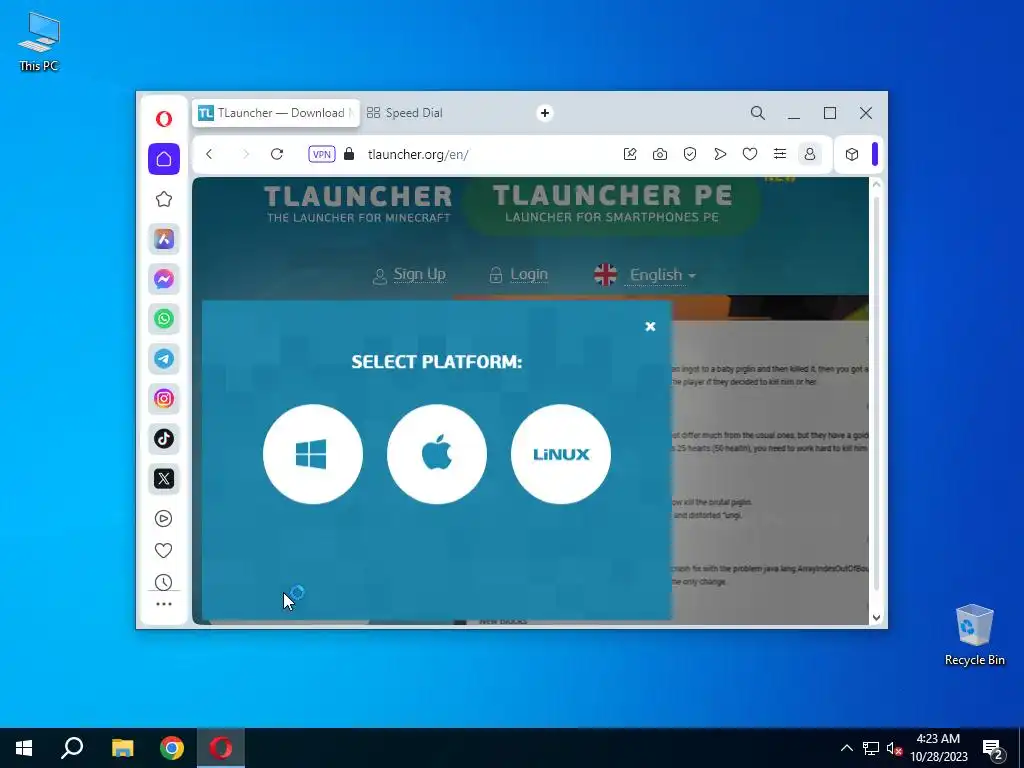Choose the Linux platform download
This screenshot has height=768, width=1024.
(x=560, y=454)
